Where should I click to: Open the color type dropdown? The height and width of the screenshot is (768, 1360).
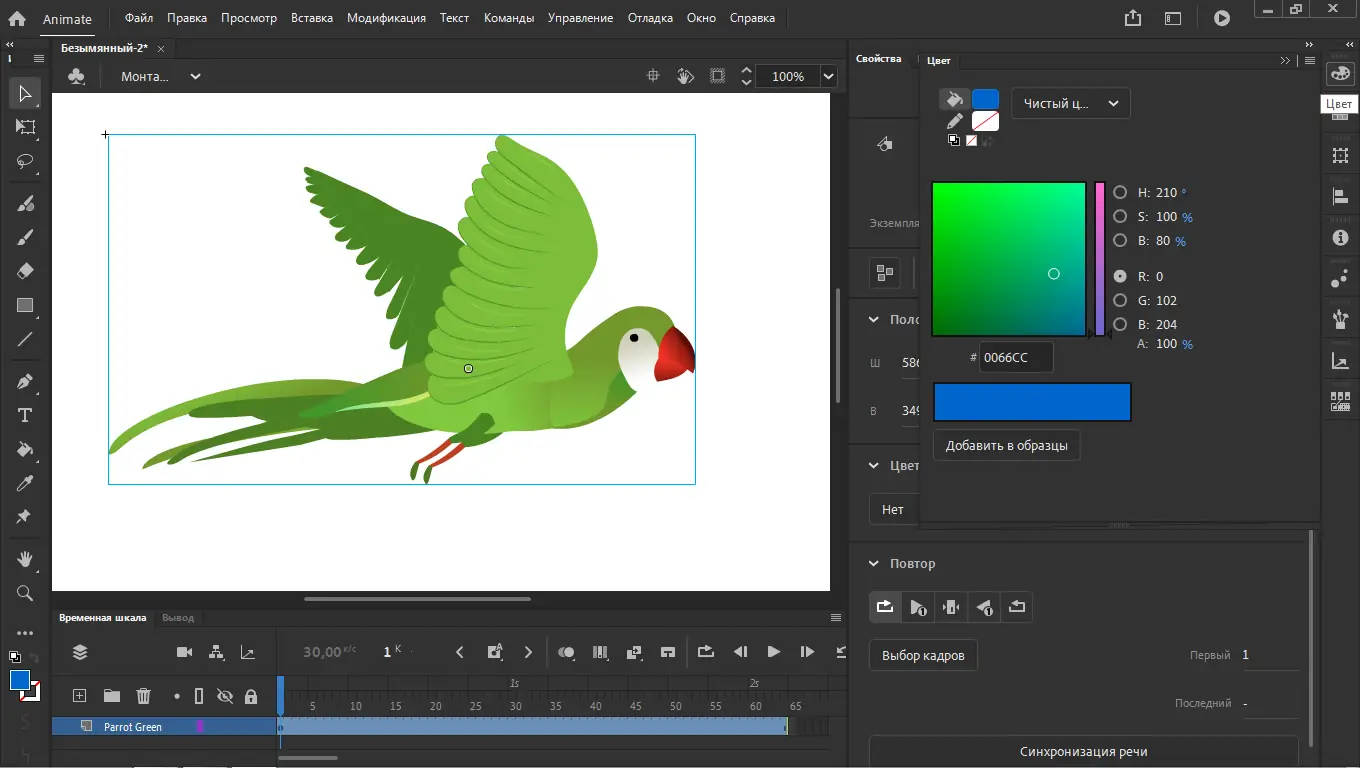coord(1070,103)
